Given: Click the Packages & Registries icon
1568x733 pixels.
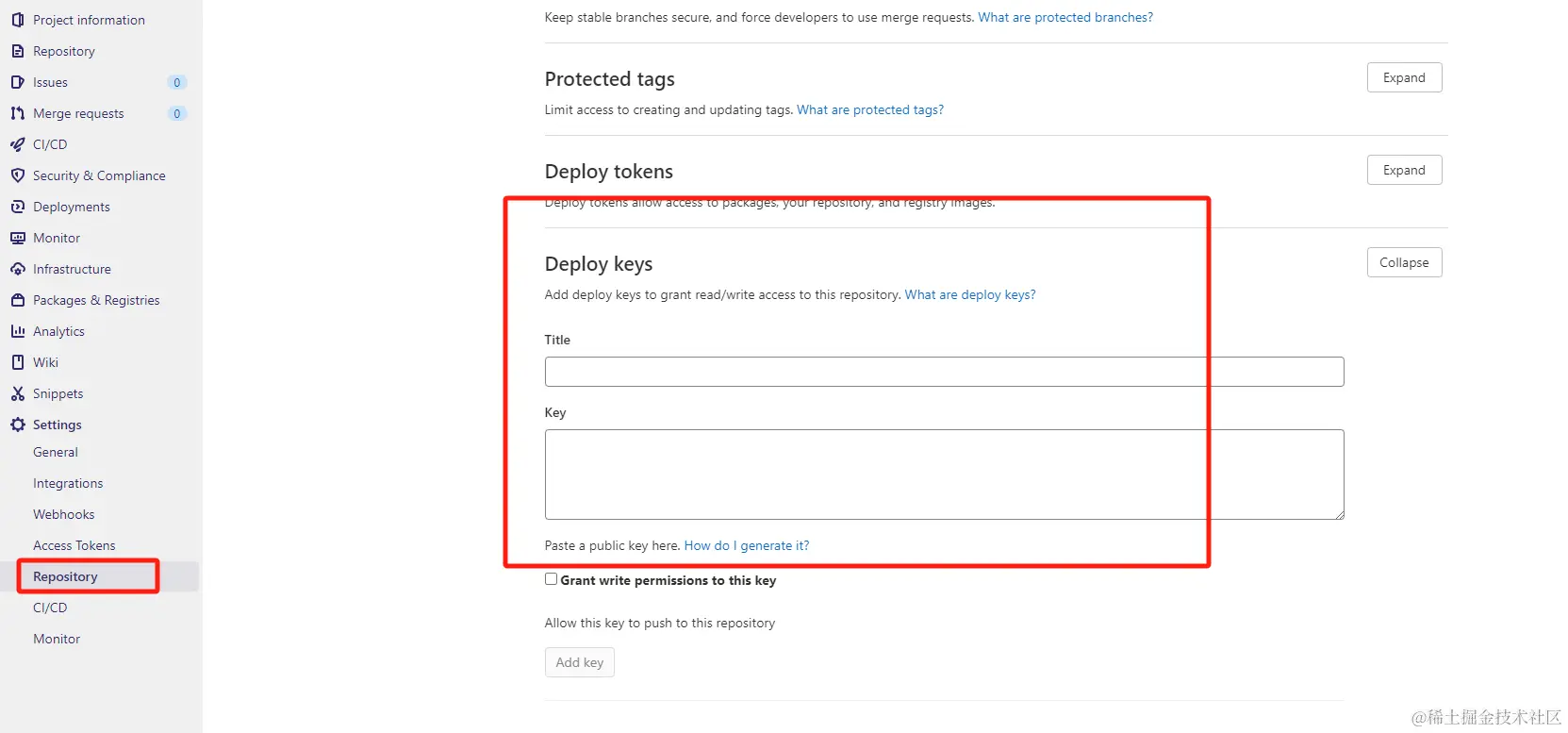Looking at the screenshot, I should point(17,300).
